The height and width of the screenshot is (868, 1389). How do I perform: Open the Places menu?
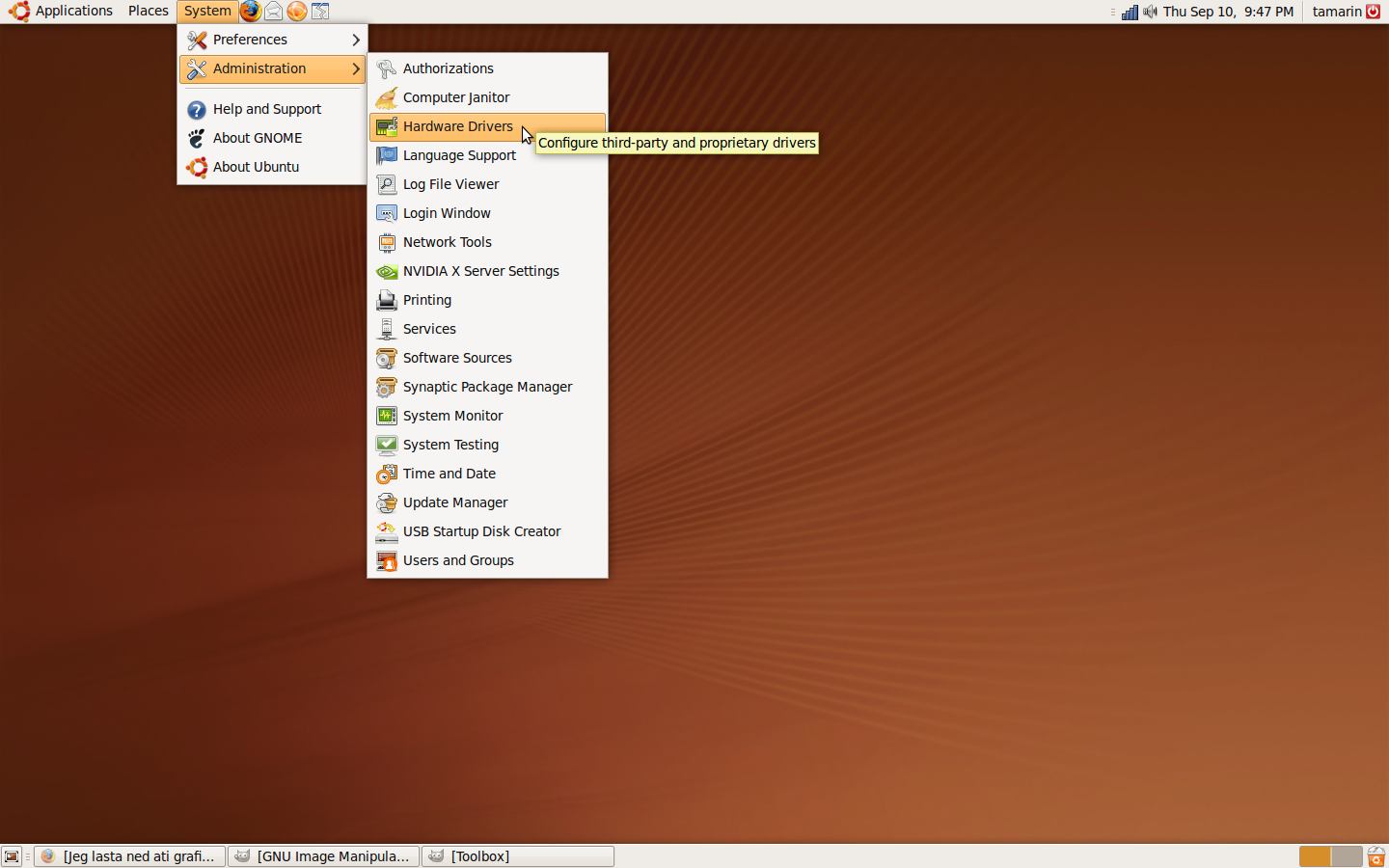coord(149,12)
